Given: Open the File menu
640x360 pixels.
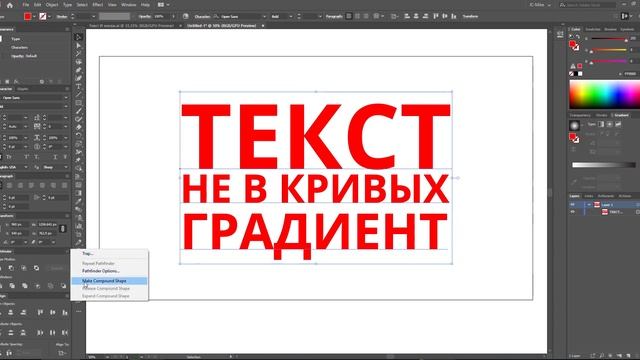Looking at the screenshot, I should click(26, 5).
